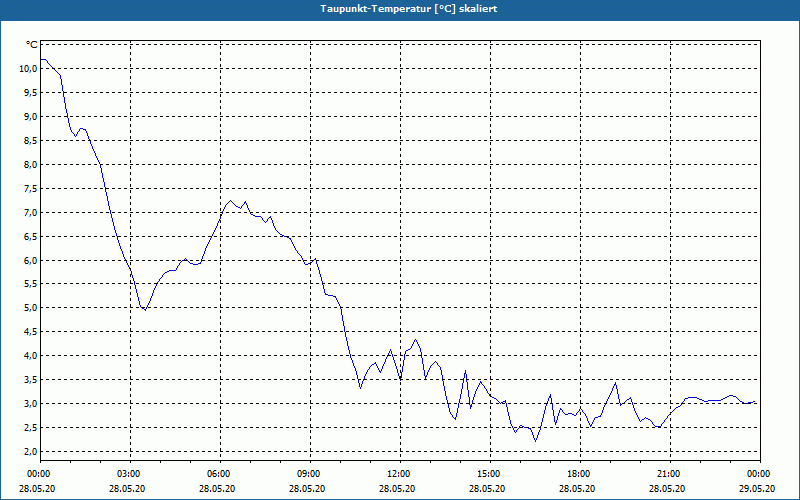This screenshot has height=500, width=800.
Task: Click the 28.05.20 date under 03:00
Action: pos(127,488)
